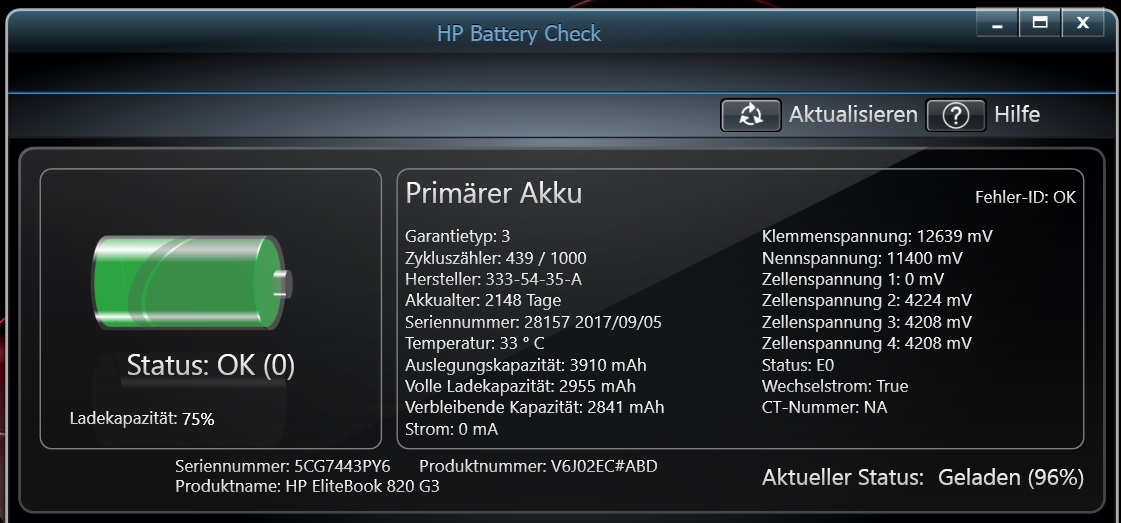The image size is (1121, 523).
Task: Close the HP Battery Check window
Action: click(x=1083, y=23)
